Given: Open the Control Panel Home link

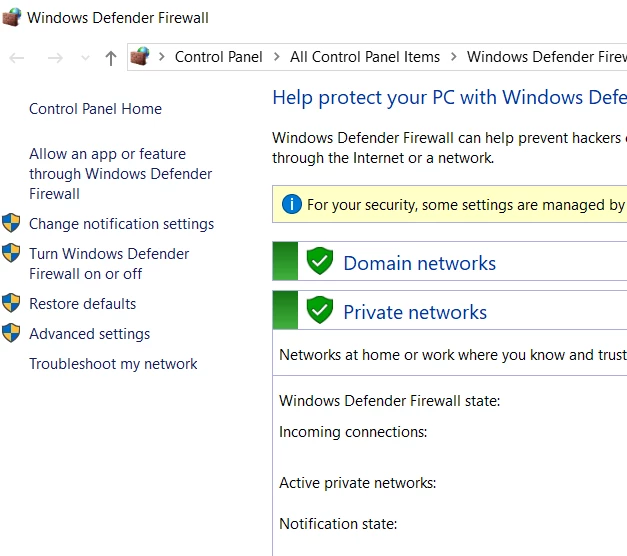Looking at the screenshot, I should 96,109.
